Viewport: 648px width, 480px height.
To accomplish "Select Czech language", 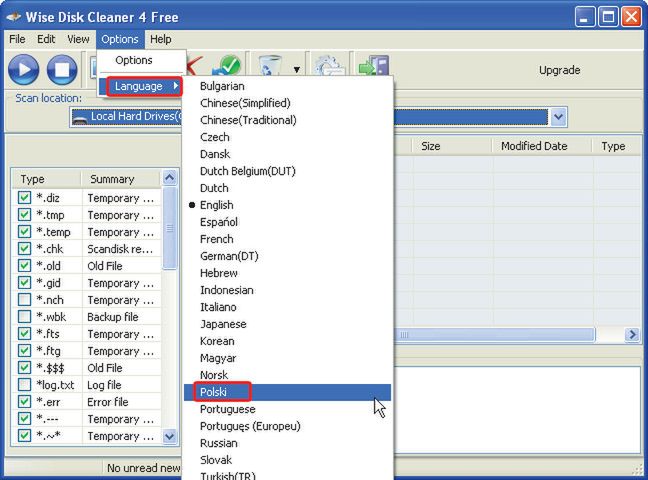I will point(287,137).
